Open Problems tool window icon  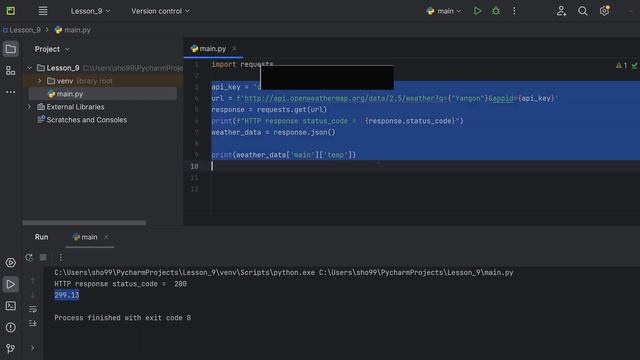[x=11, y=327]
